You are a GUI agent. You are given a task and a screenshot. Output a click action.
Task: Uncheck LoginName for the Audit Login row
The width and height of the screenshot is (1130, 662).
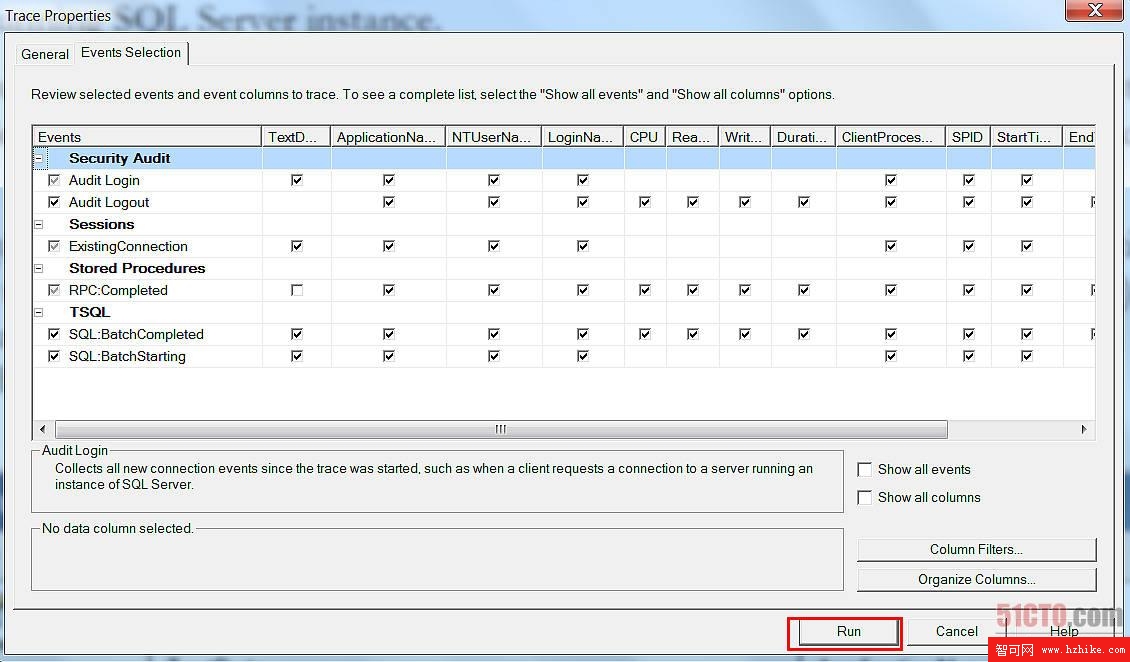(x=582, y=180)
